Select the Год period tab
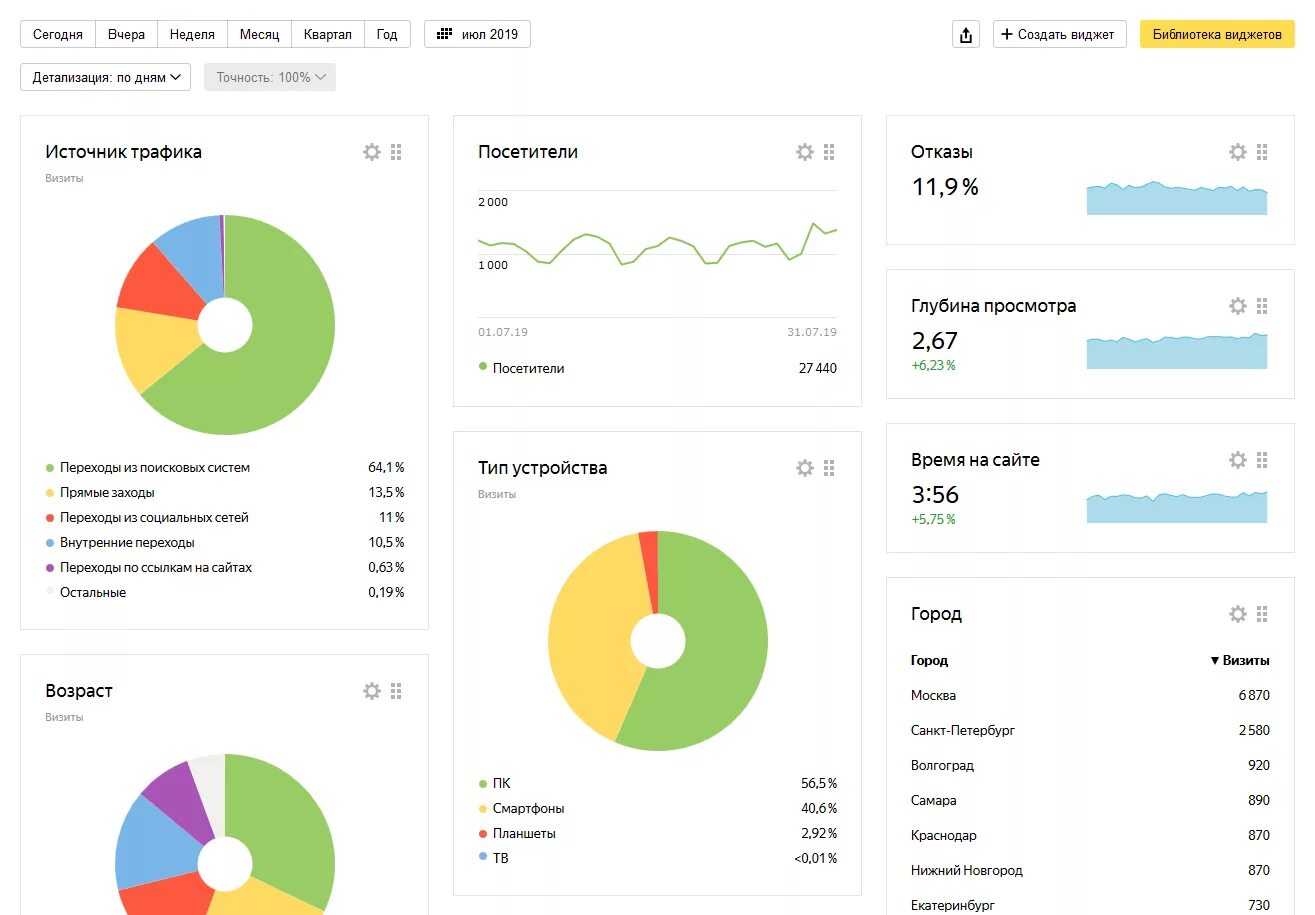This screenshot has width=1315, height=915. 387,34
